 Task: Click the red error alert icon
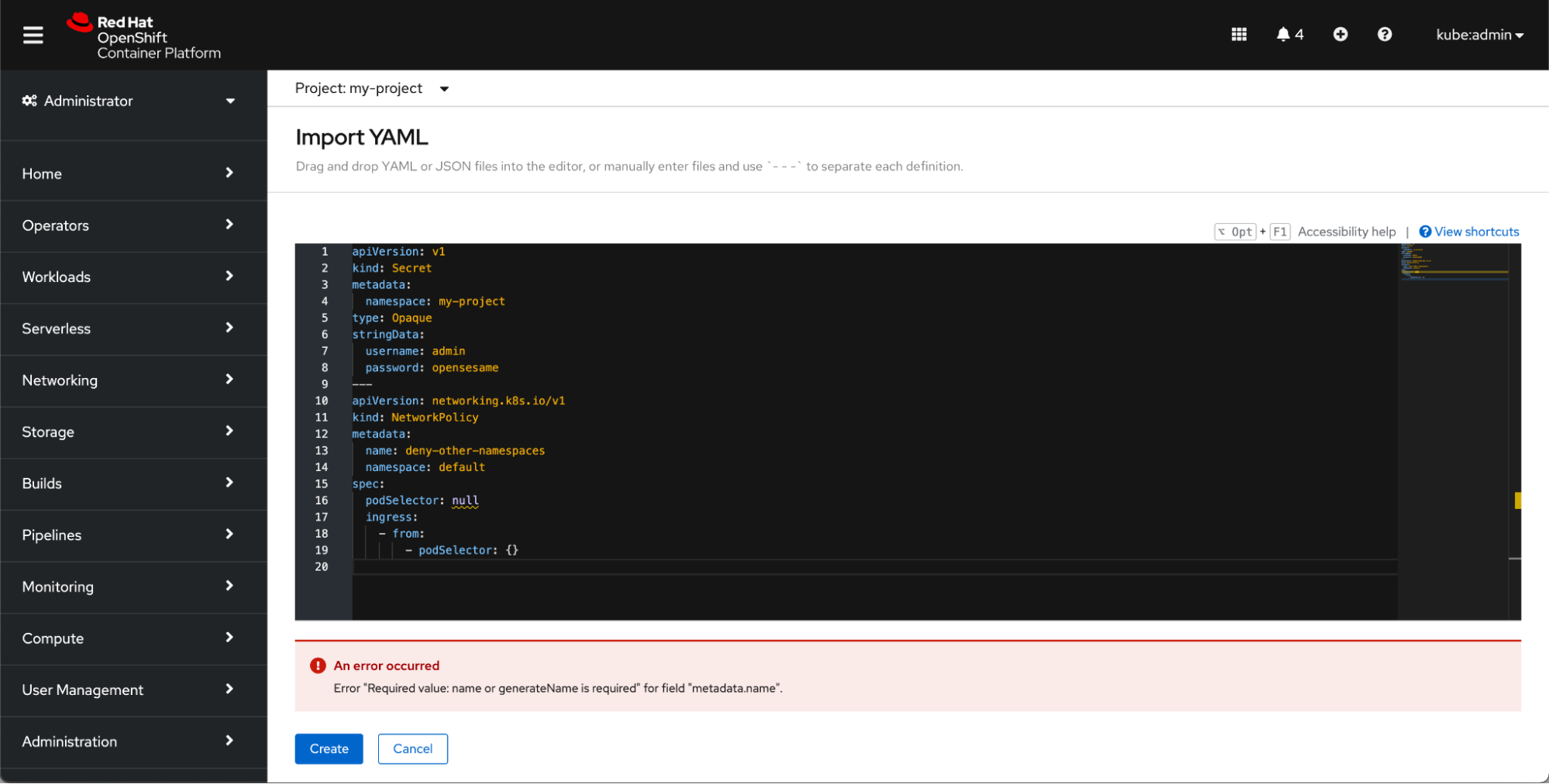(x=318, y=665)
